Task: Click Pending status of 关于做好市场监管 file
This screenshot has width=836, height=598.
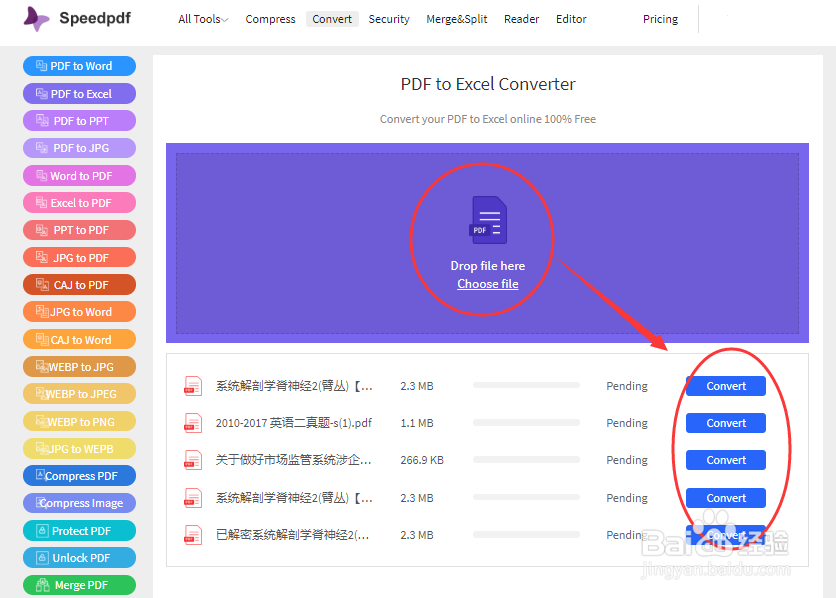Action: [x=627, y=460]
